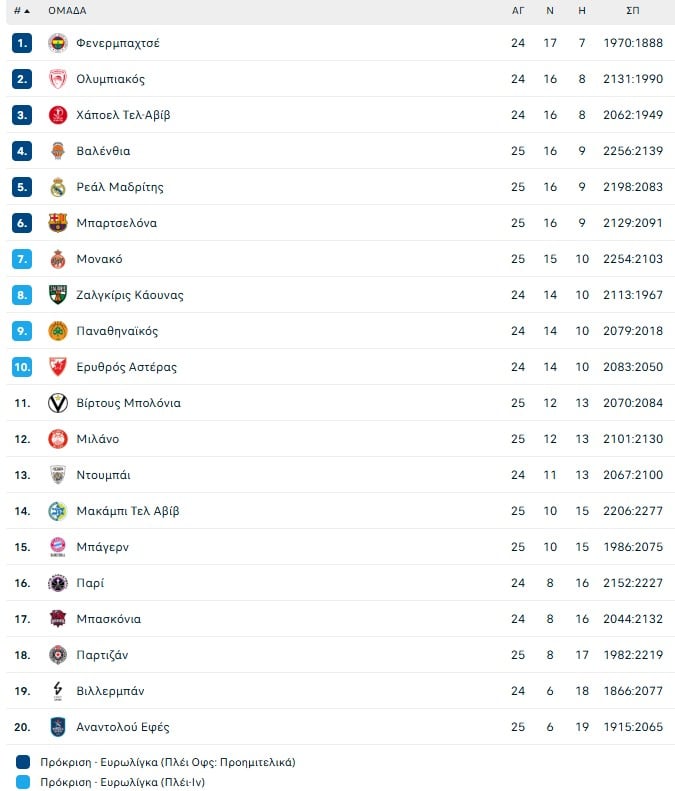Sort by the ΑΓ games column header
Viewport: 675px width, 791px height.
[x=518, y=11]
